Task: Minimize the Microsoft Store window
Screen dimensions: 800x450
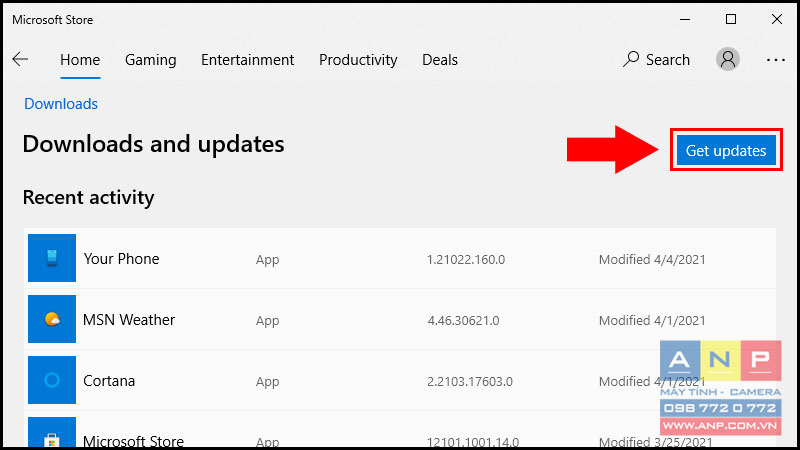Action: tap(685, 19)
